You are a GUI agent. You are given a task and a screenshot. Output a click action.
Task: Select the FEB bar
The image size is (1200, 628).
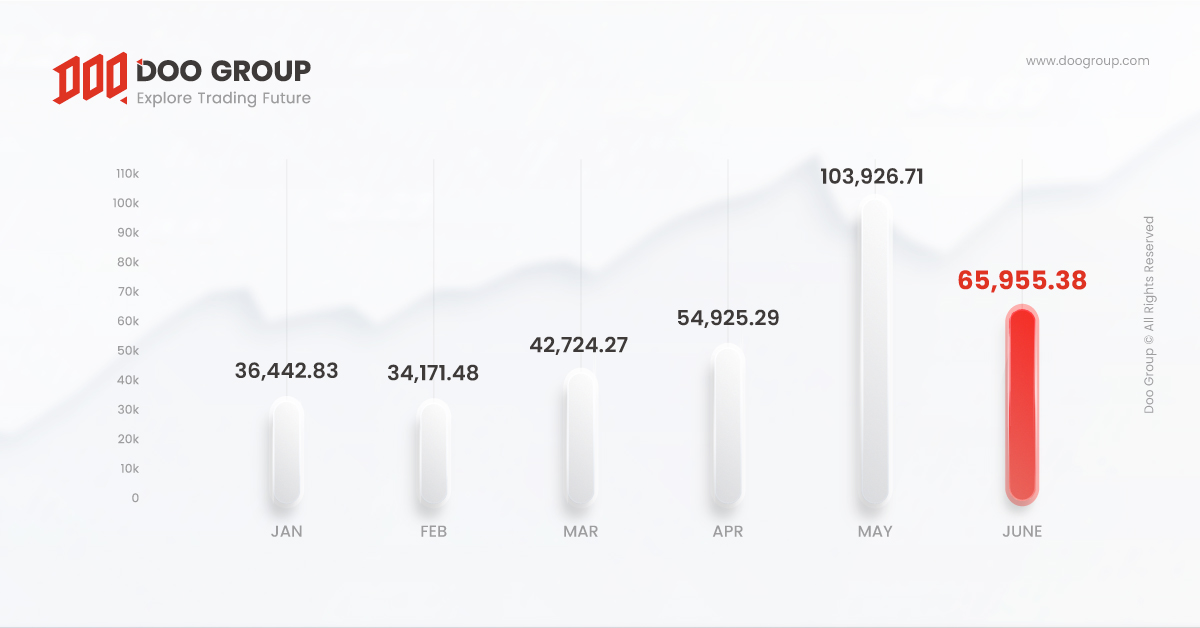(434, 452)
